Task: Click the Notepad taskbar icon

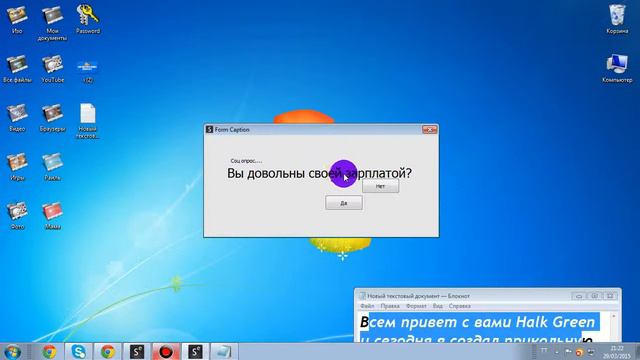Action: point(224,352)
